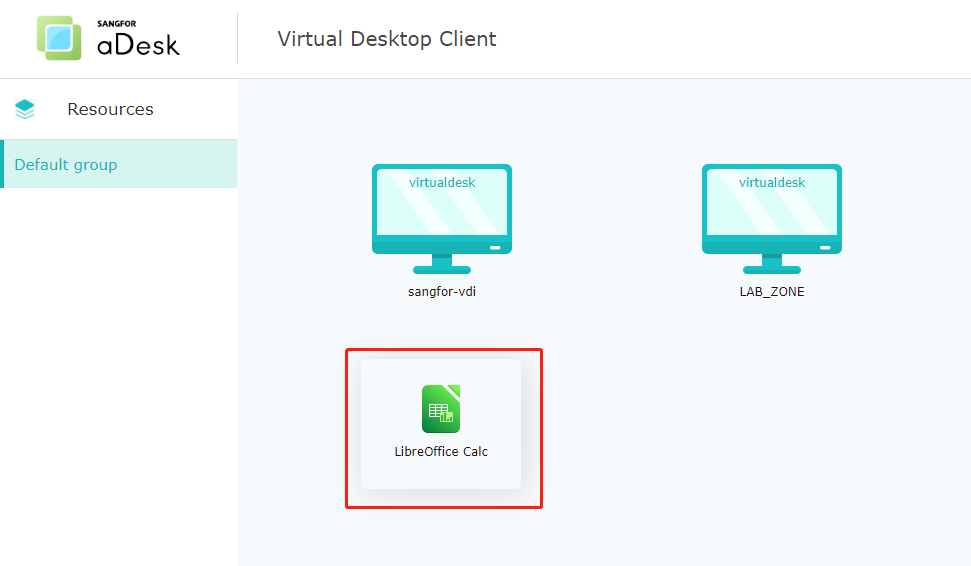Image resolution: width=971 pixels, height=566 pixels.
Task: Click the sangfor-vdi label text
Action: point(442,292)
